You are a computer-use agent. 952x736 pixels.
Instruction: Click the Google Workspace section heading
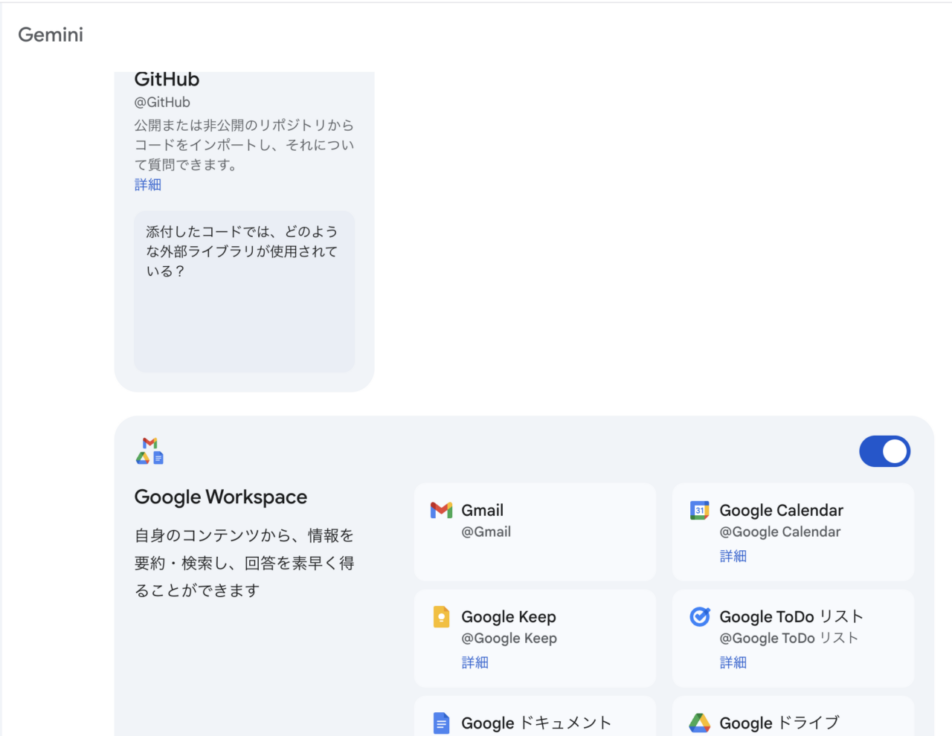[220, 497]
